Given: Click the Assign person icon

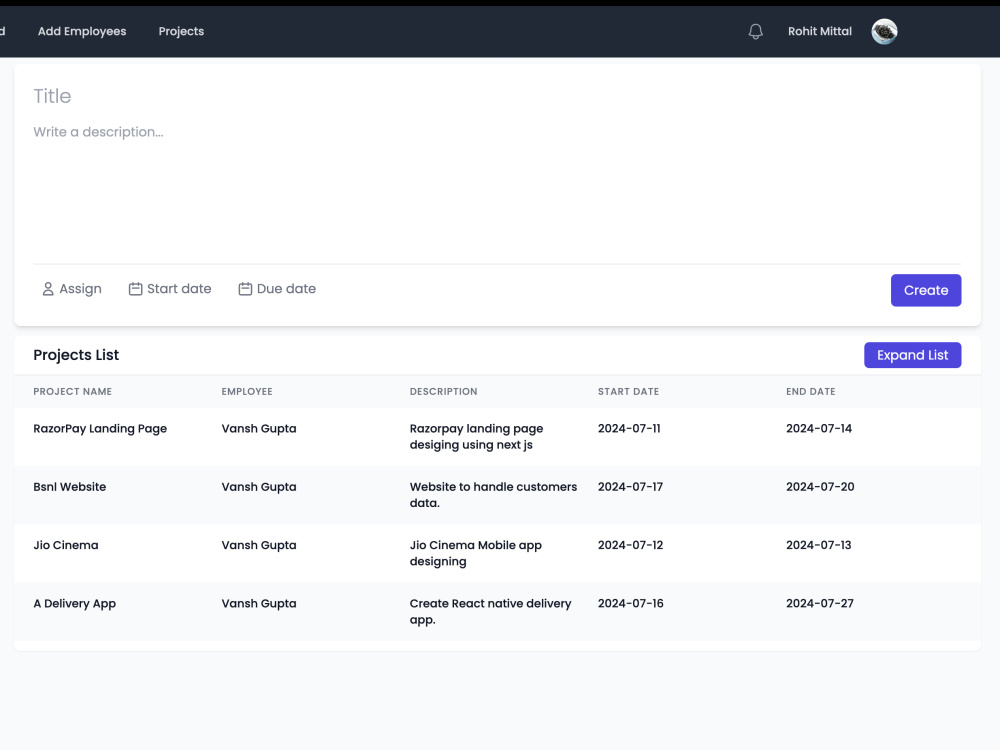Looking at the screenshot, I should 48,289.
